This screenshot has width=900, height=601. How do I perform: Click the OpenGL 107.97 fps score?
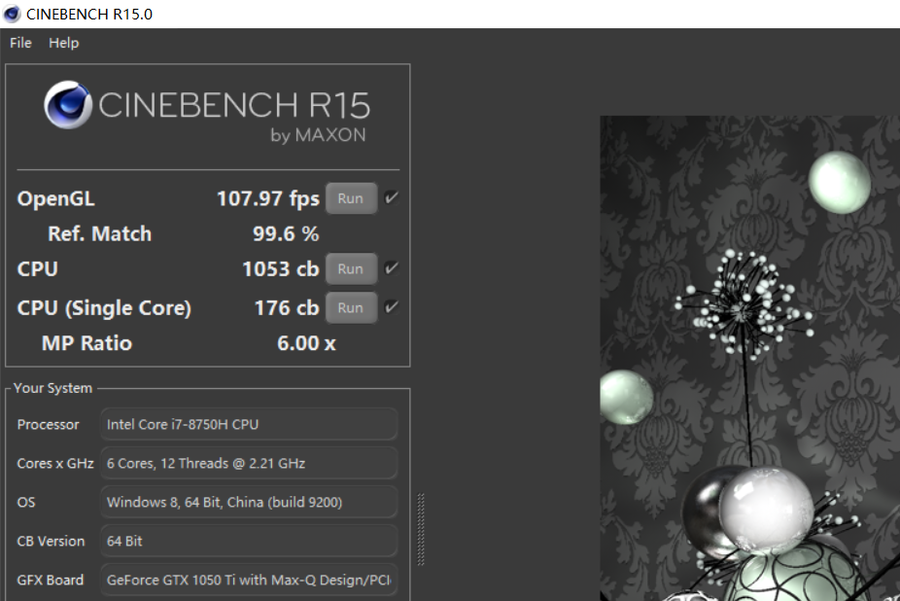[267, 198]
